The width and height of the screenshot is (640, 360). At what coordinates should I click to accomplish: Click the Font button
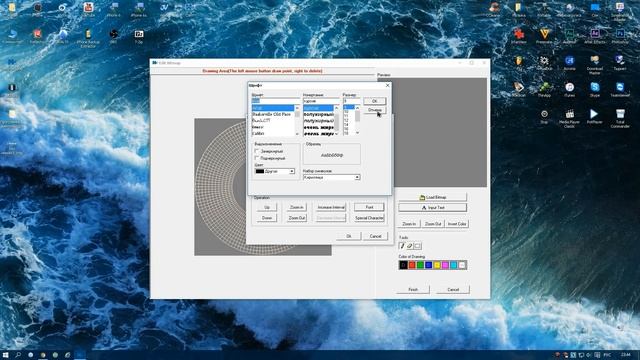[x=369, y=207]
